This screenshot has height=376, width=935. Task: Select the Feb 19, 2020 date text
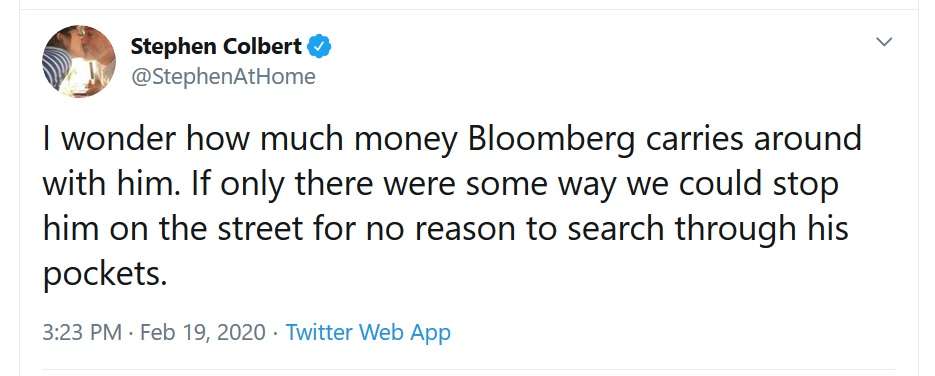pos(203,332)
